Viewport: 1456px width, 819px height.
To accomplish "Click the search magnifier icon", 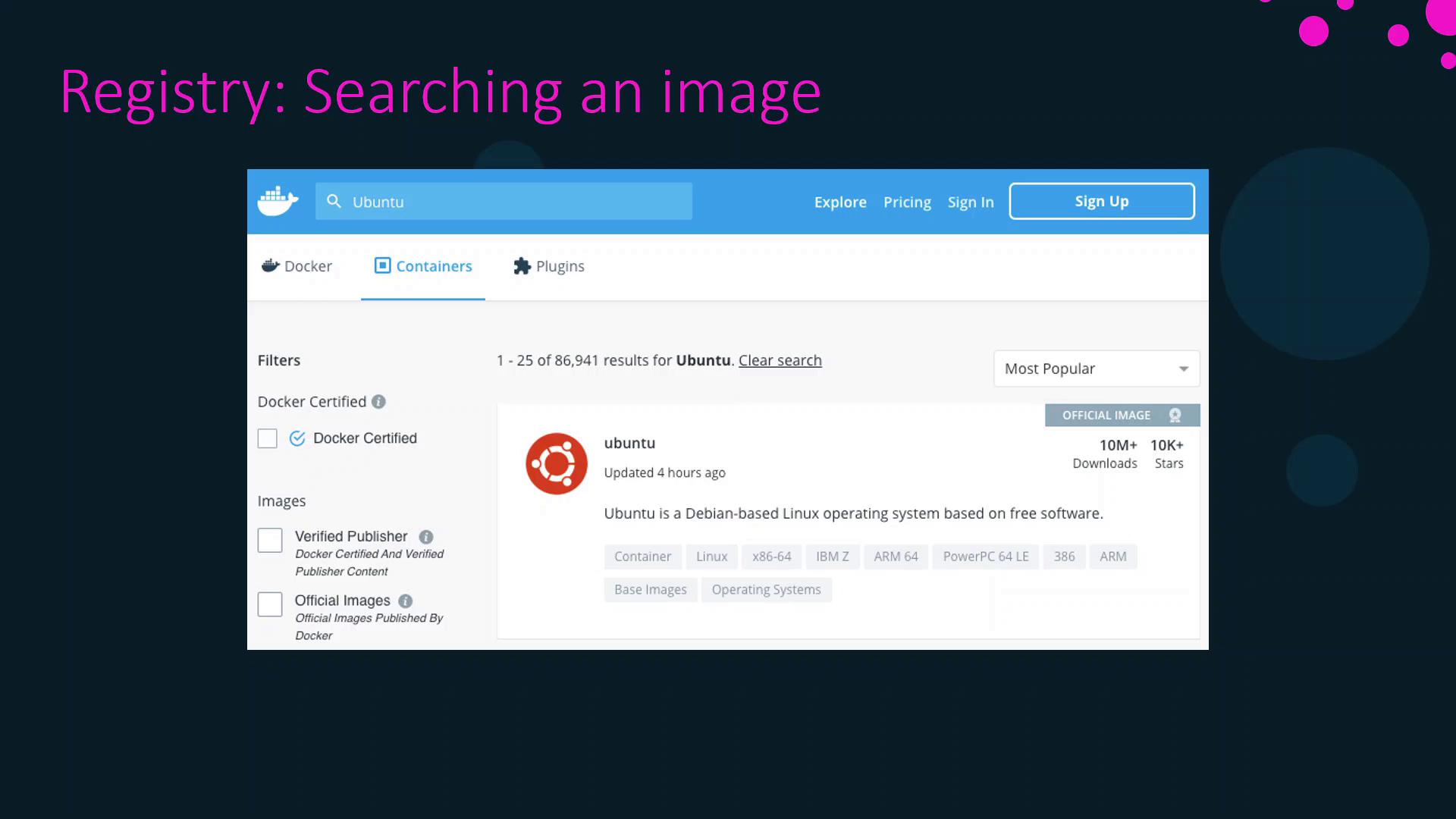I will [334, 201].
